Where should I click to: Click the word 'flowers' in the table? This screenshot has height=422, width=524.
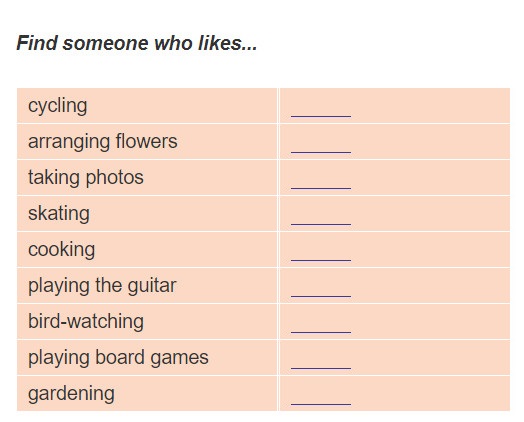tap(146, 141)
